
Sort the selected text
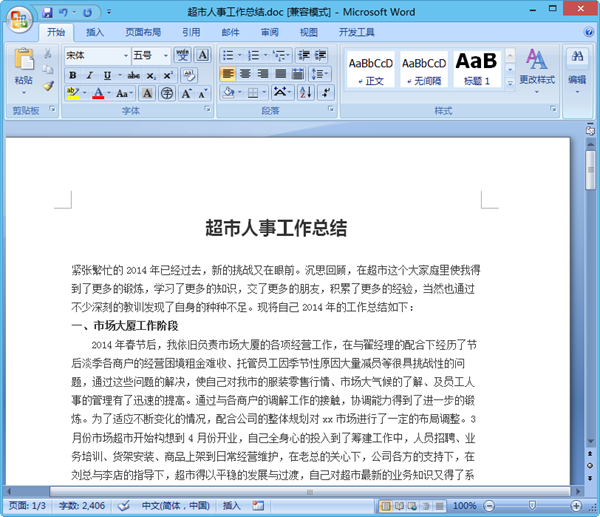[x=306, y=92]
